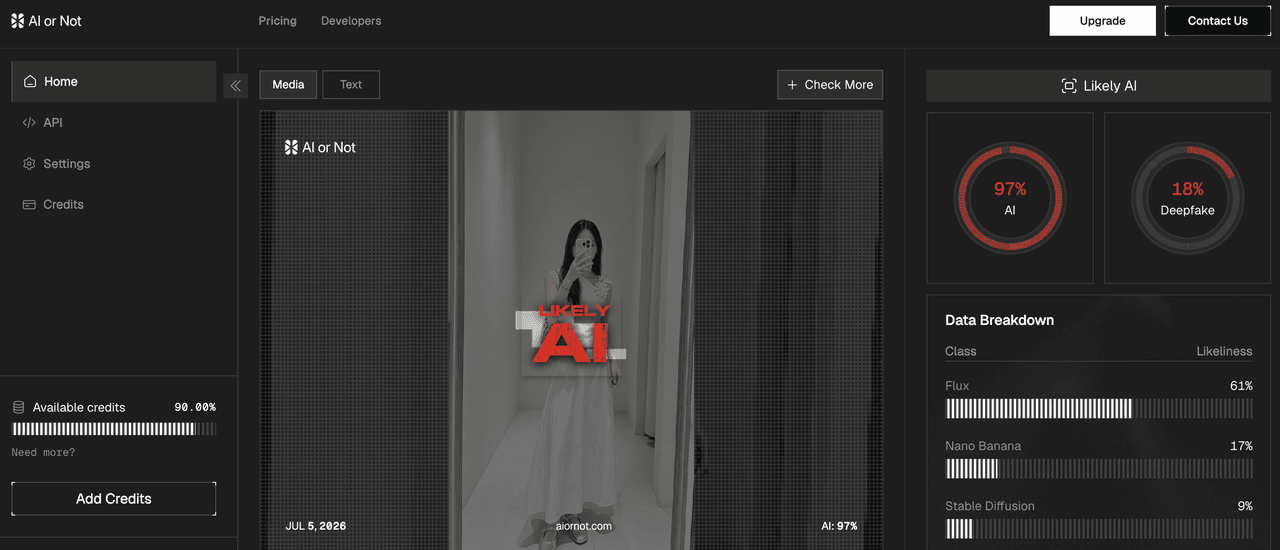1280x550 pixels.
Task: Click the 18% Deepfake circular gauge
Action: [1188, 198]
